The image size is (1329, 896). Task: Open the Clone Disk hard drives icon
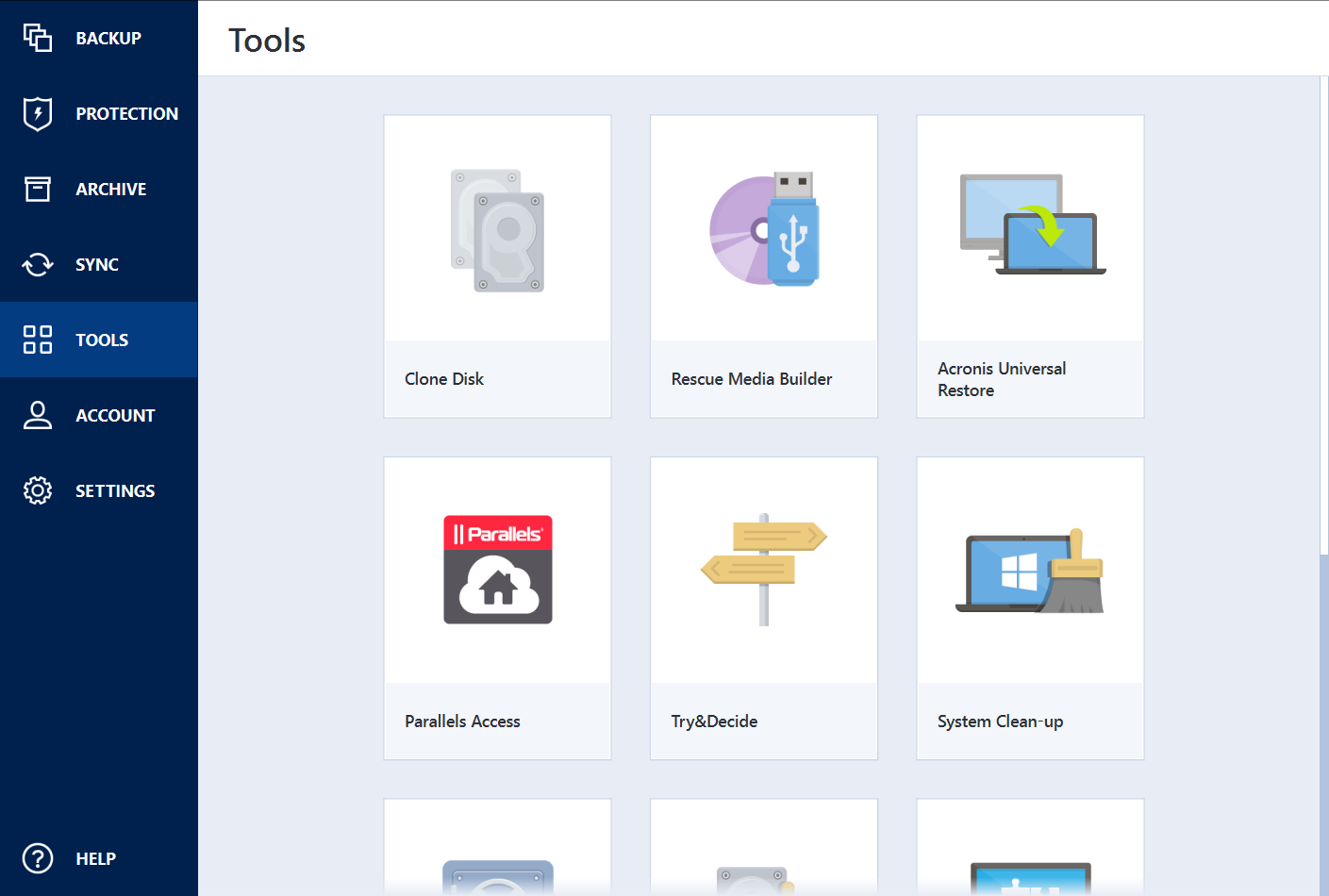[497, 231]
